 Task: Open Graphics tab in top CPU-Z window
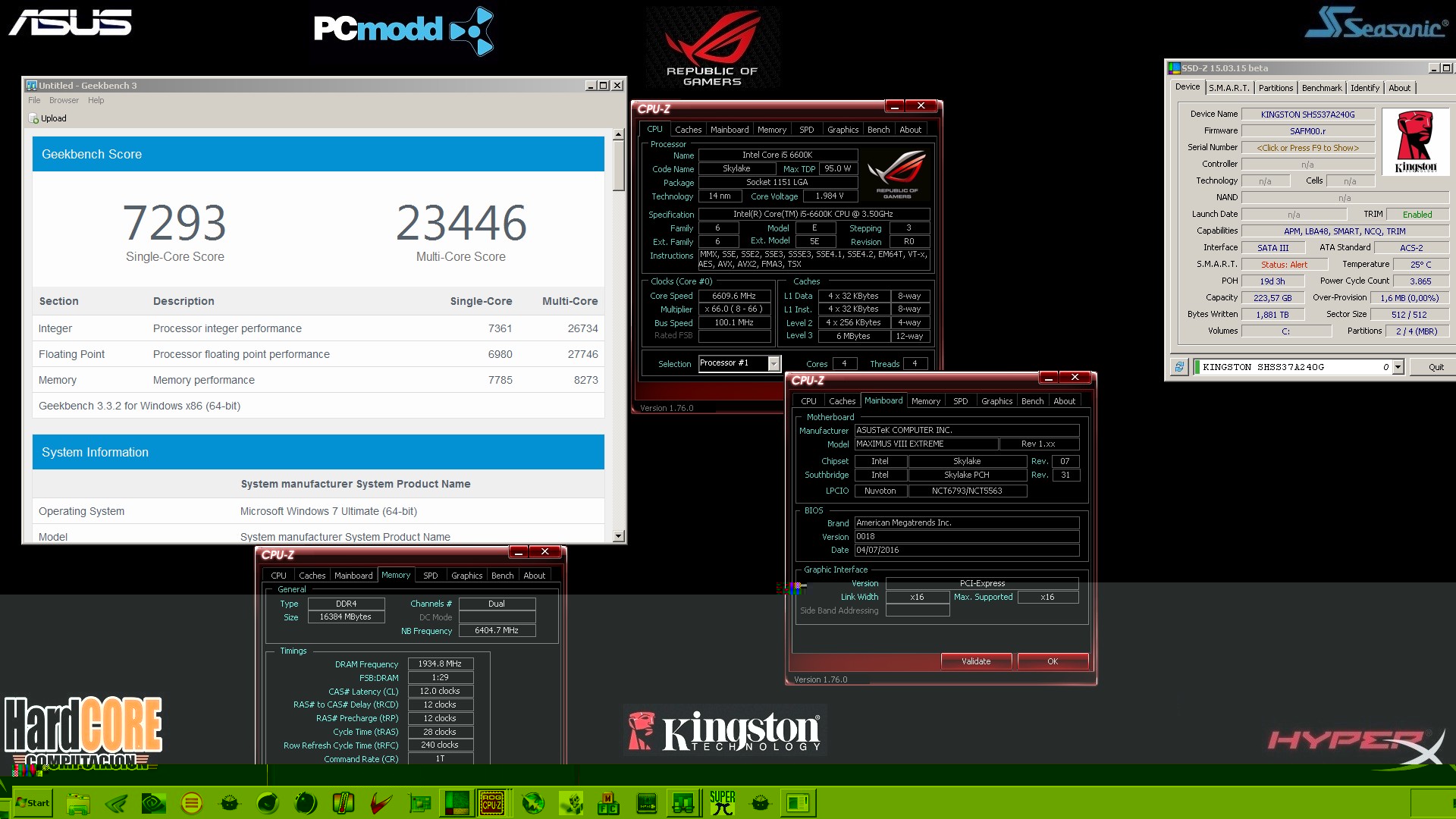tap(843, 130)
